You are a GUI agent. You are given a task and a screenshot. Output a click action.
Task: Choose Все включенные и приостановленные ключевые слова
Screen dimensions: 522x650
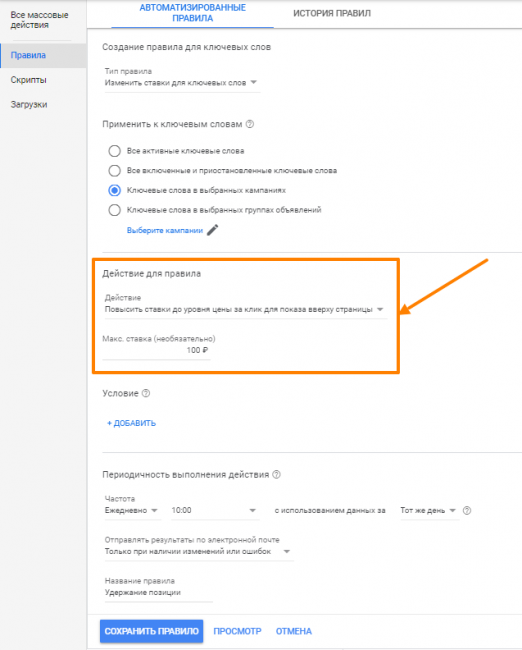tap(114, 170)
